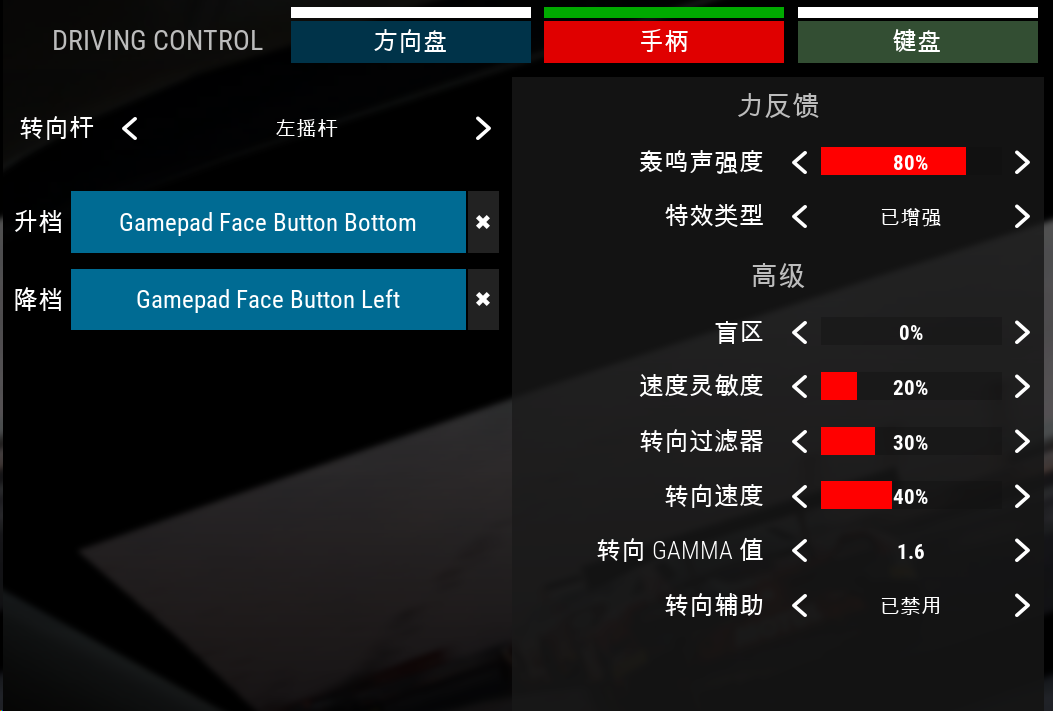
Task: Increase 盲区 value with right arrow
Action: click(1021, 332)
